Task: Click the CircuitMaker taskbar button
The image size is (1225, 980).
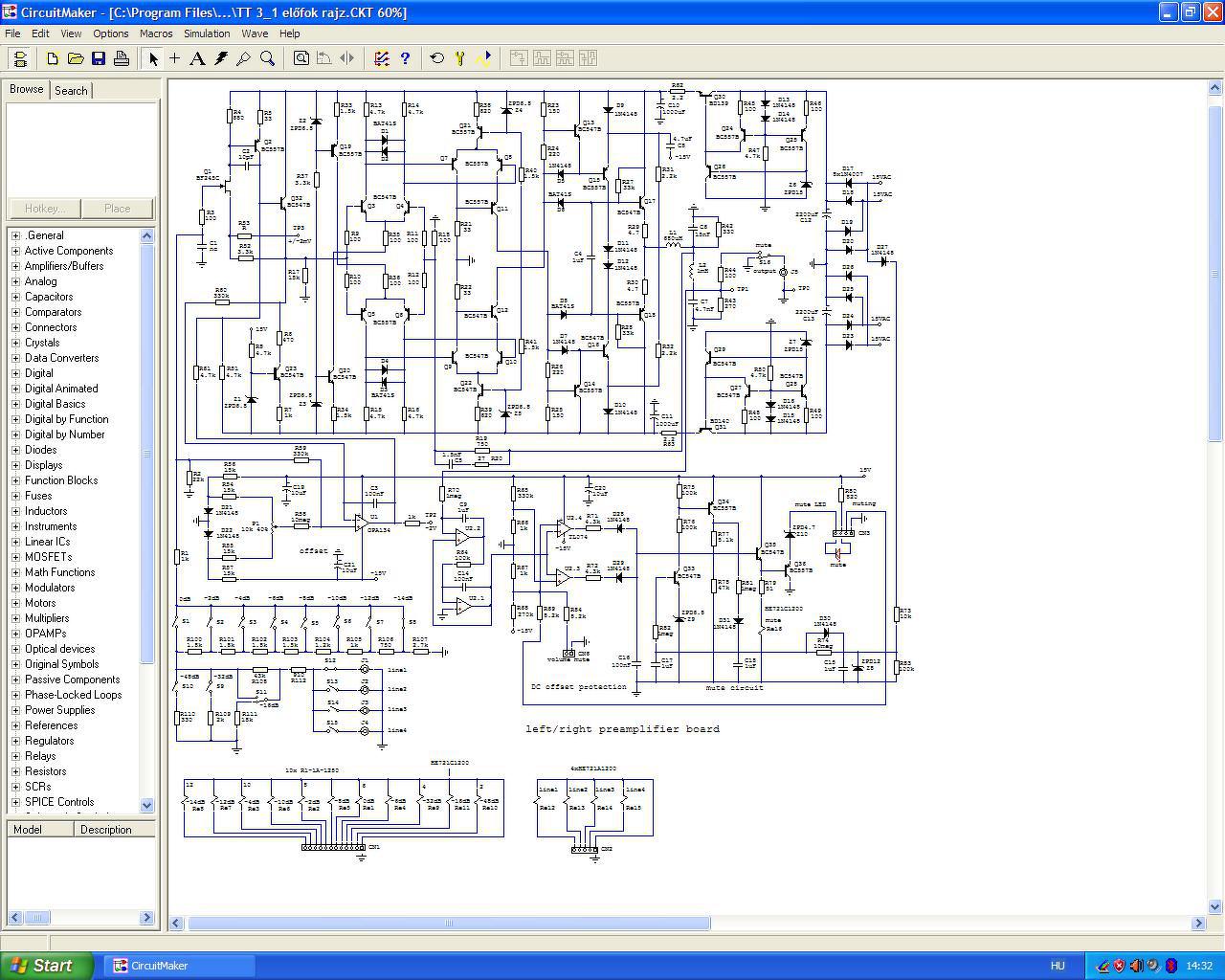Action: (179, 966)
